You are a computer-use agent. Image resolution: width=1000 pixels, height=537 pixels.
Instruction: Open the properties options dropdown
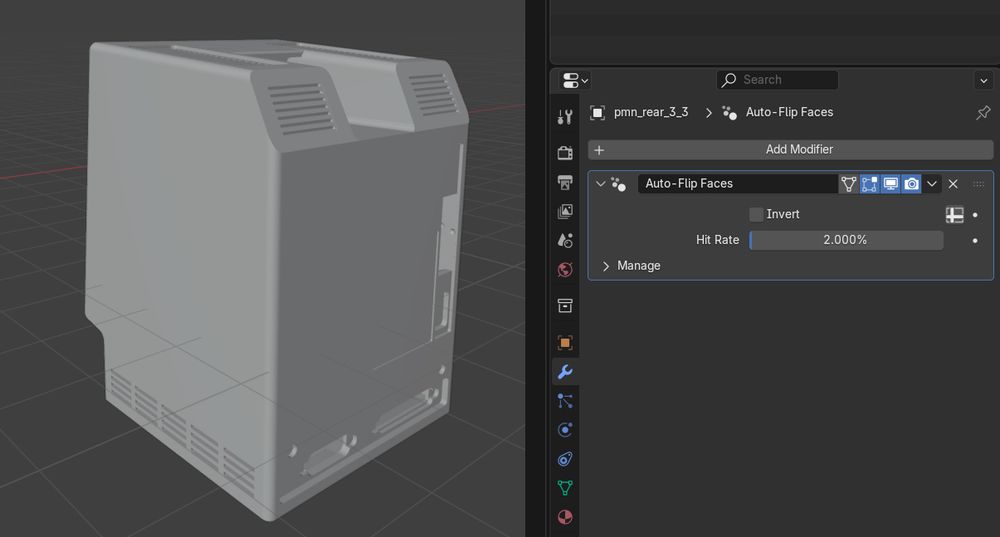pos(983,80)
